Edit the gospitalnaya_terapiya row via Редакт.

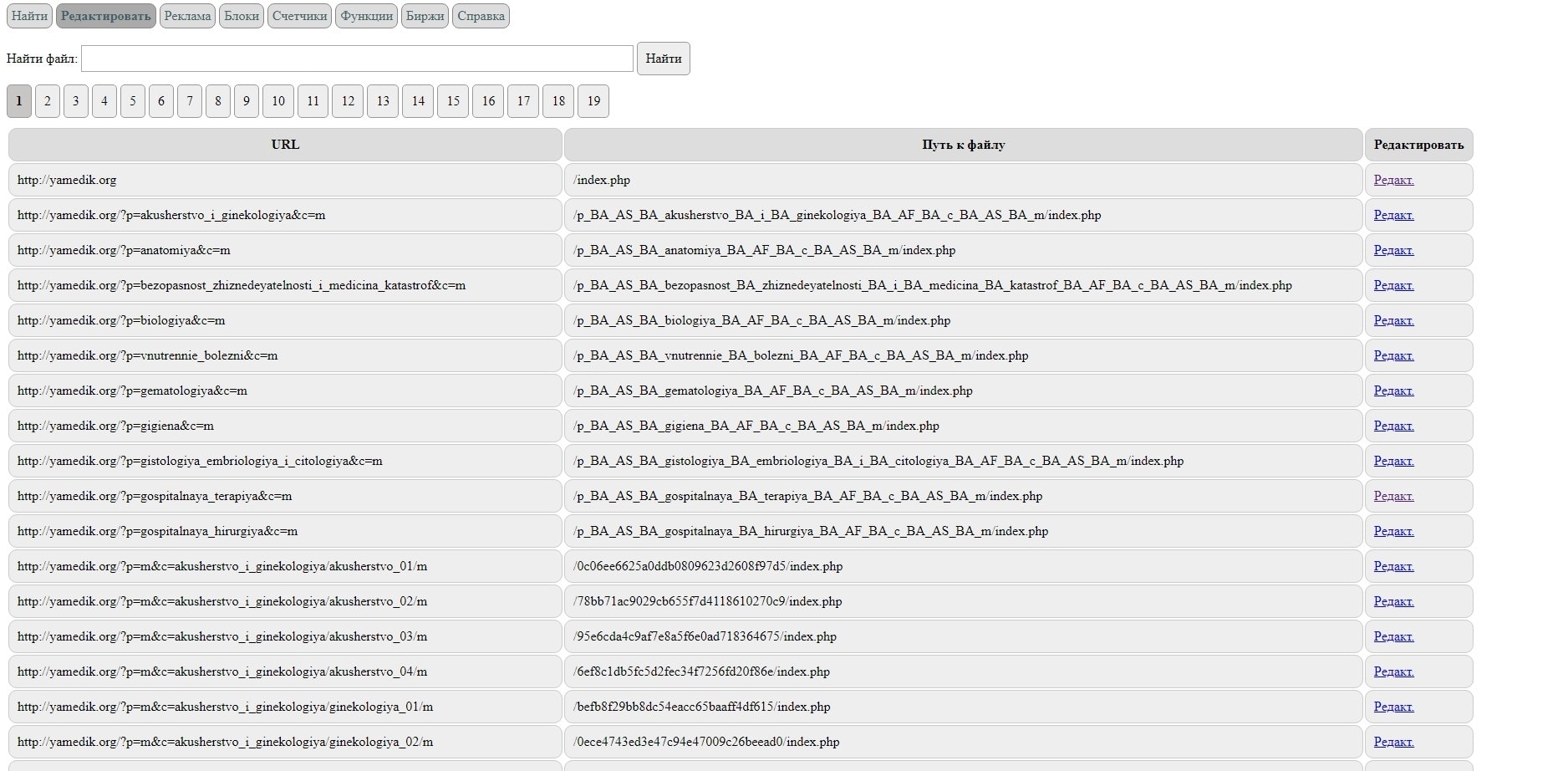point(1393,496)
